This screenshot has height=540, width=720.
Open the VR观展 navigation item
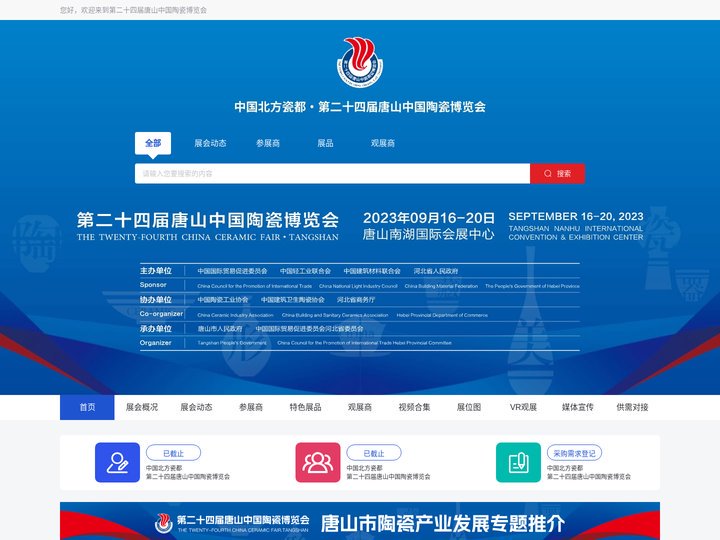pyautogui.click(x=523, y=407)
